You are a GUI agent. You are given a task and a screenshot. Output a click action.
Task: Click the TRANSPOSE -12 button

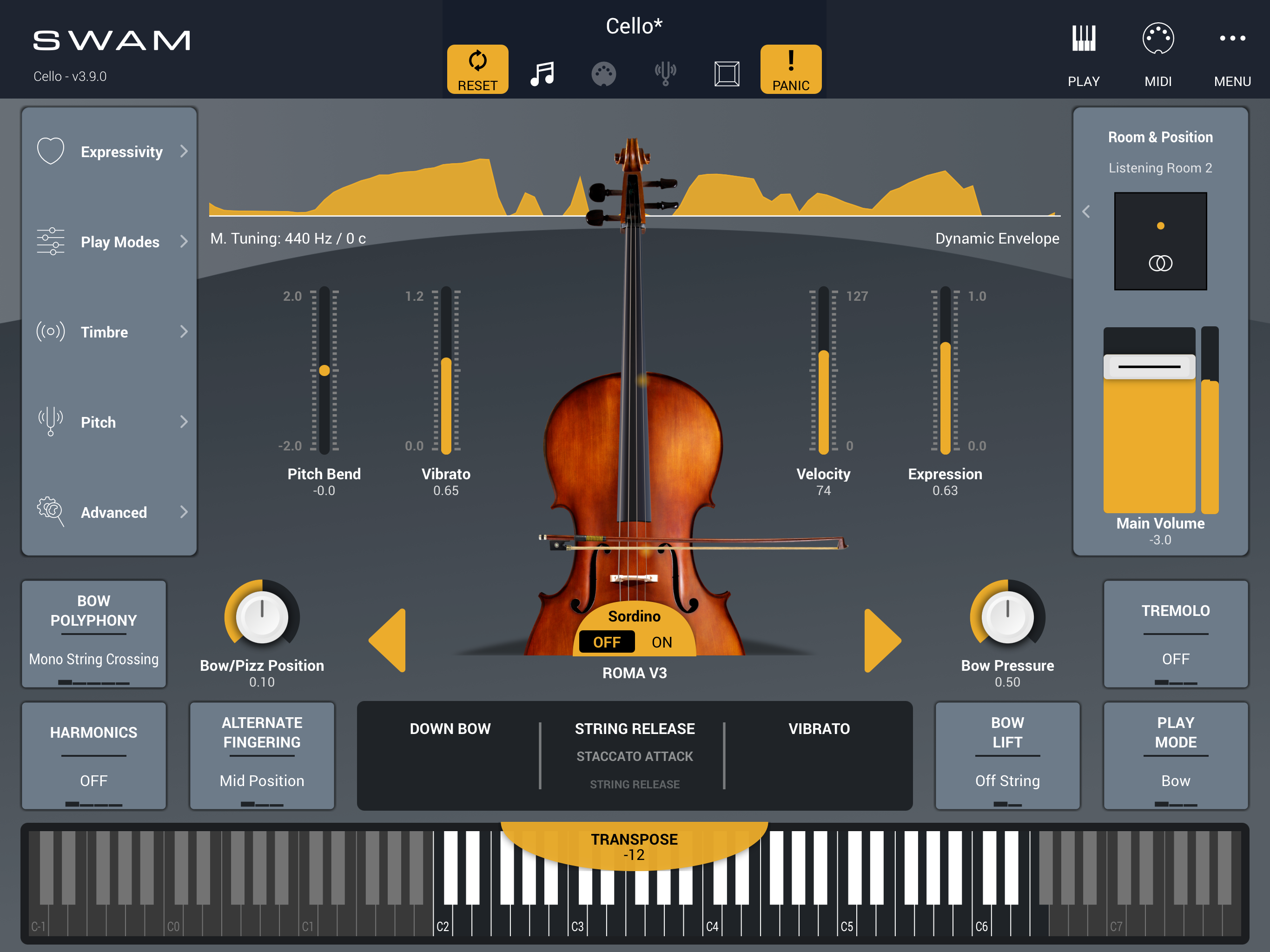click(635, 846)
